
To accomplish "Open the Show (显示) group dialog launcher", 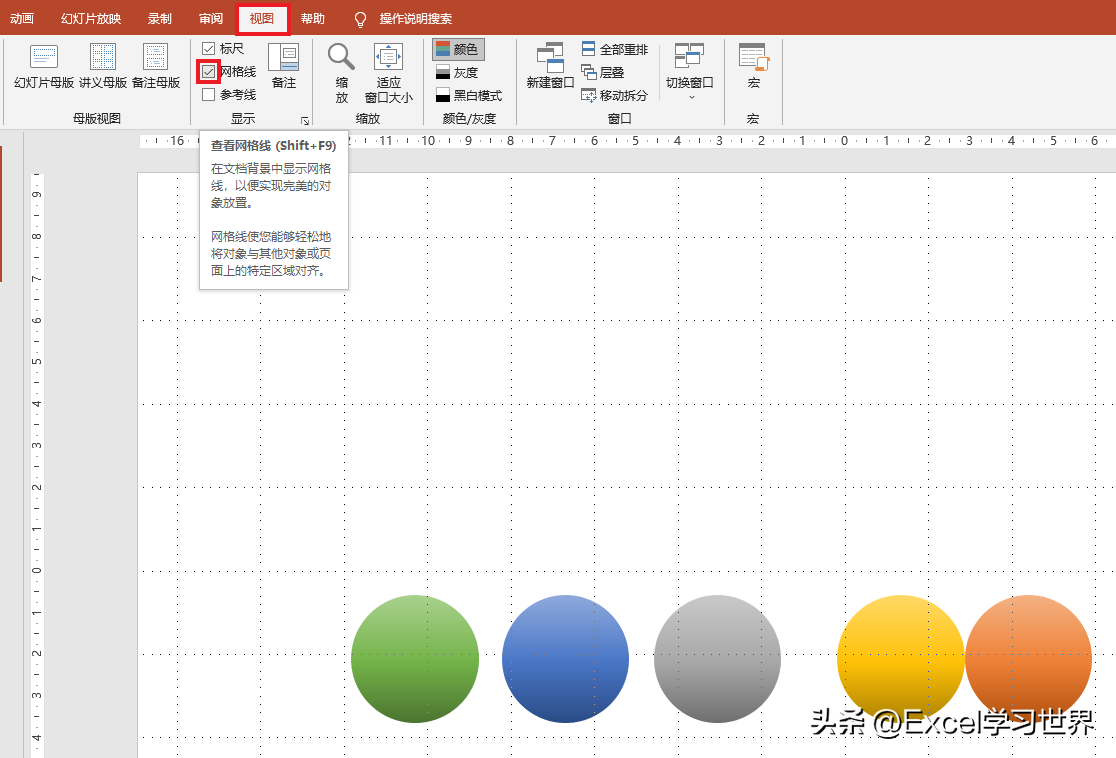I will [x=305, y=120].
